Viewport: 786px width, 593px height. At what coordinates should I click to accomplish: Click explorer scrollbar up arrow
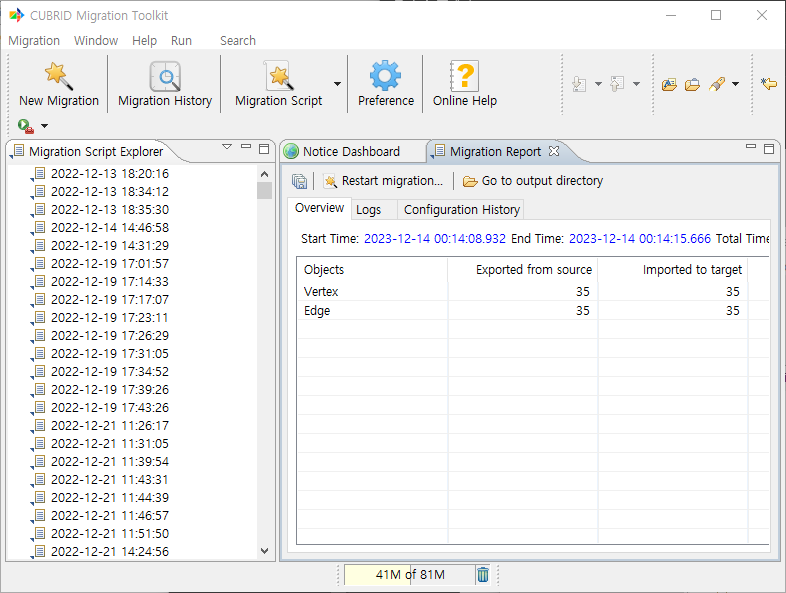(x=265, y=174)
